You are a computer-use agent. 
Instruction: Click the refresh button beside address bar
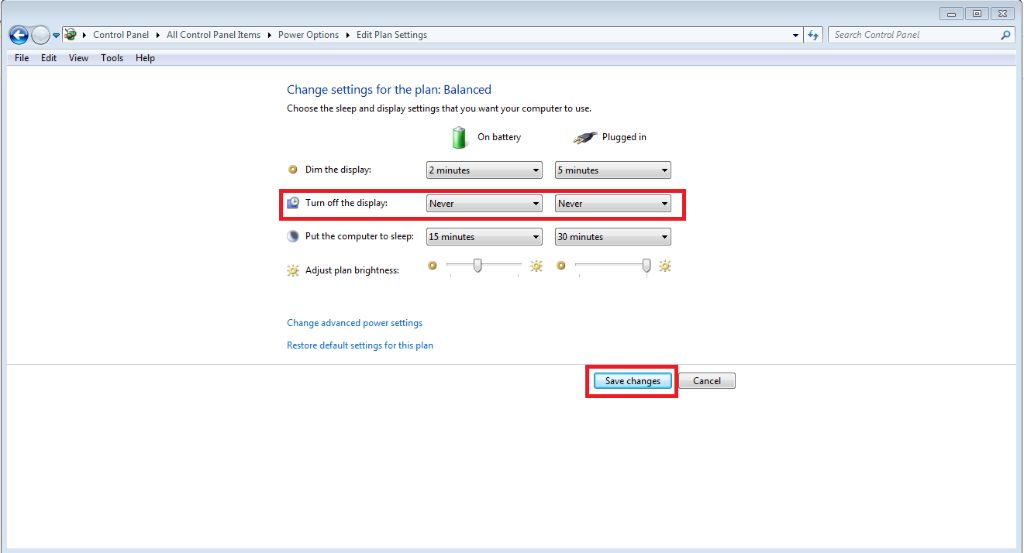(813, 35)
